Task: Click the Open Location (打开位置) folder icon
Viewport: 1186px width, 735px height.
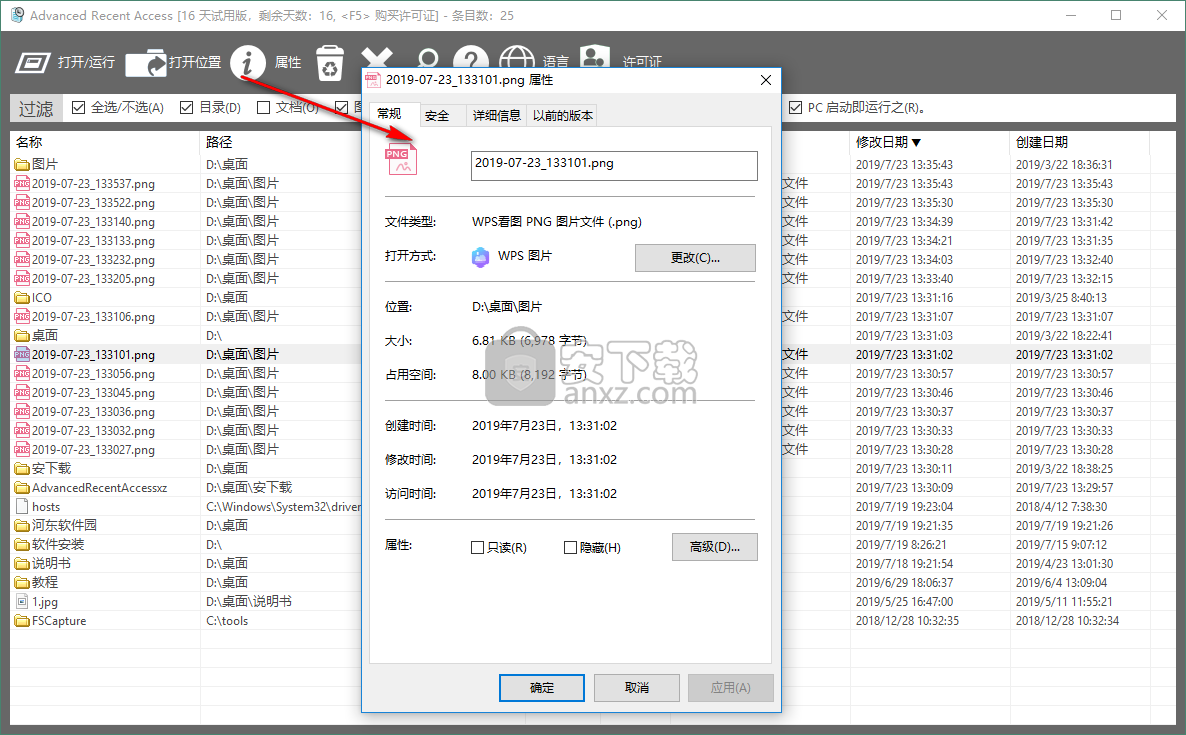Action: tap(145, 63)
